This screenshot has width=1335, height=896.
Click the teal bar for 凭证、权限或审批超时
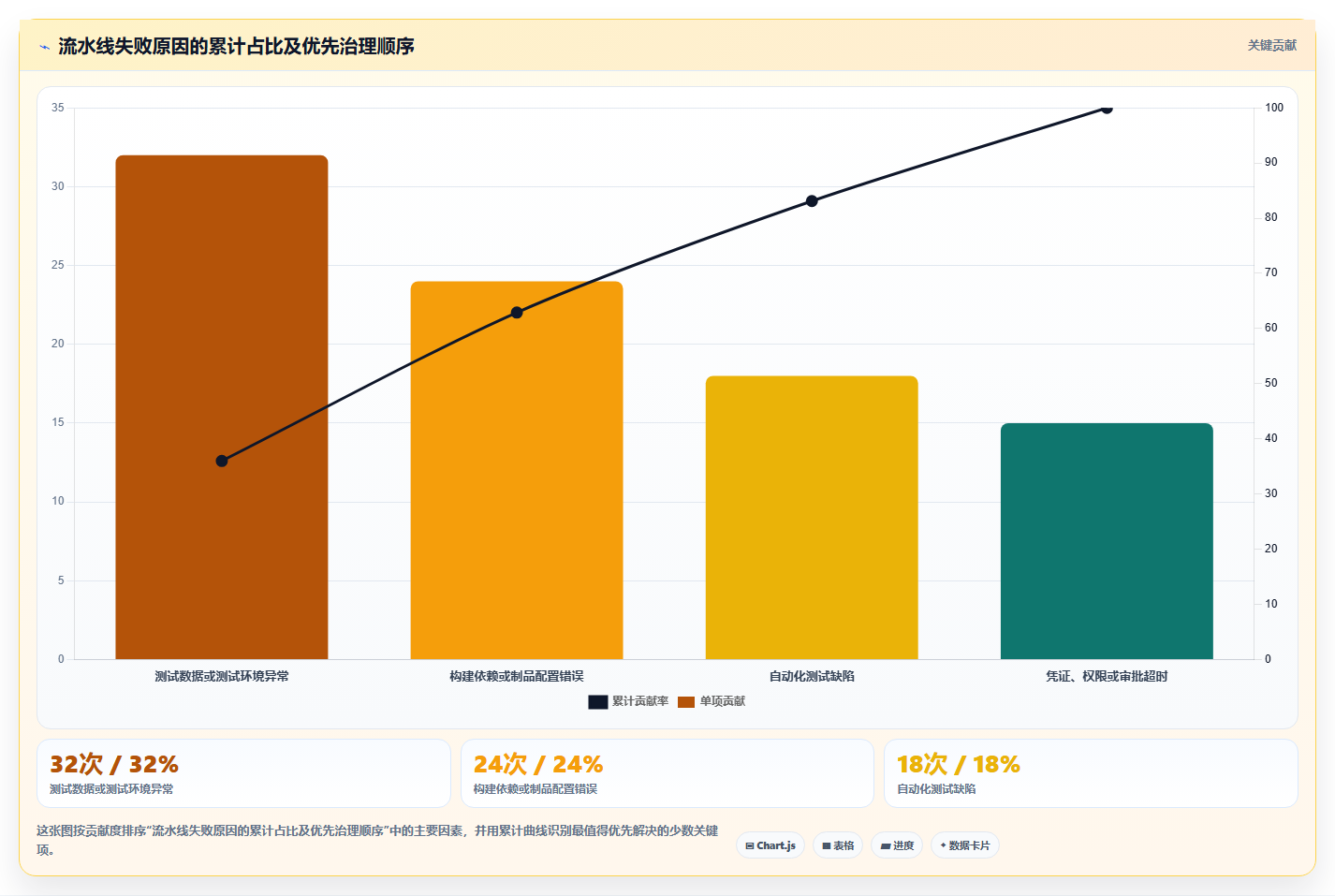click(x=1107, y=541)
